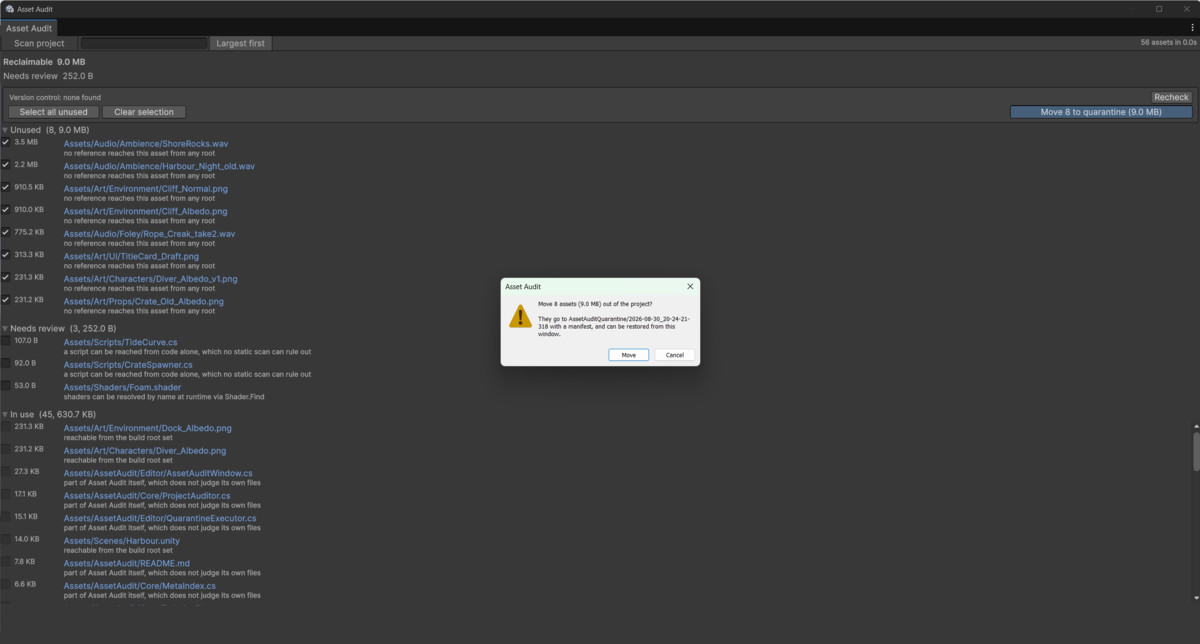
Task: Collapse the Needs review group foldout
Action: [x=5, y=328]
